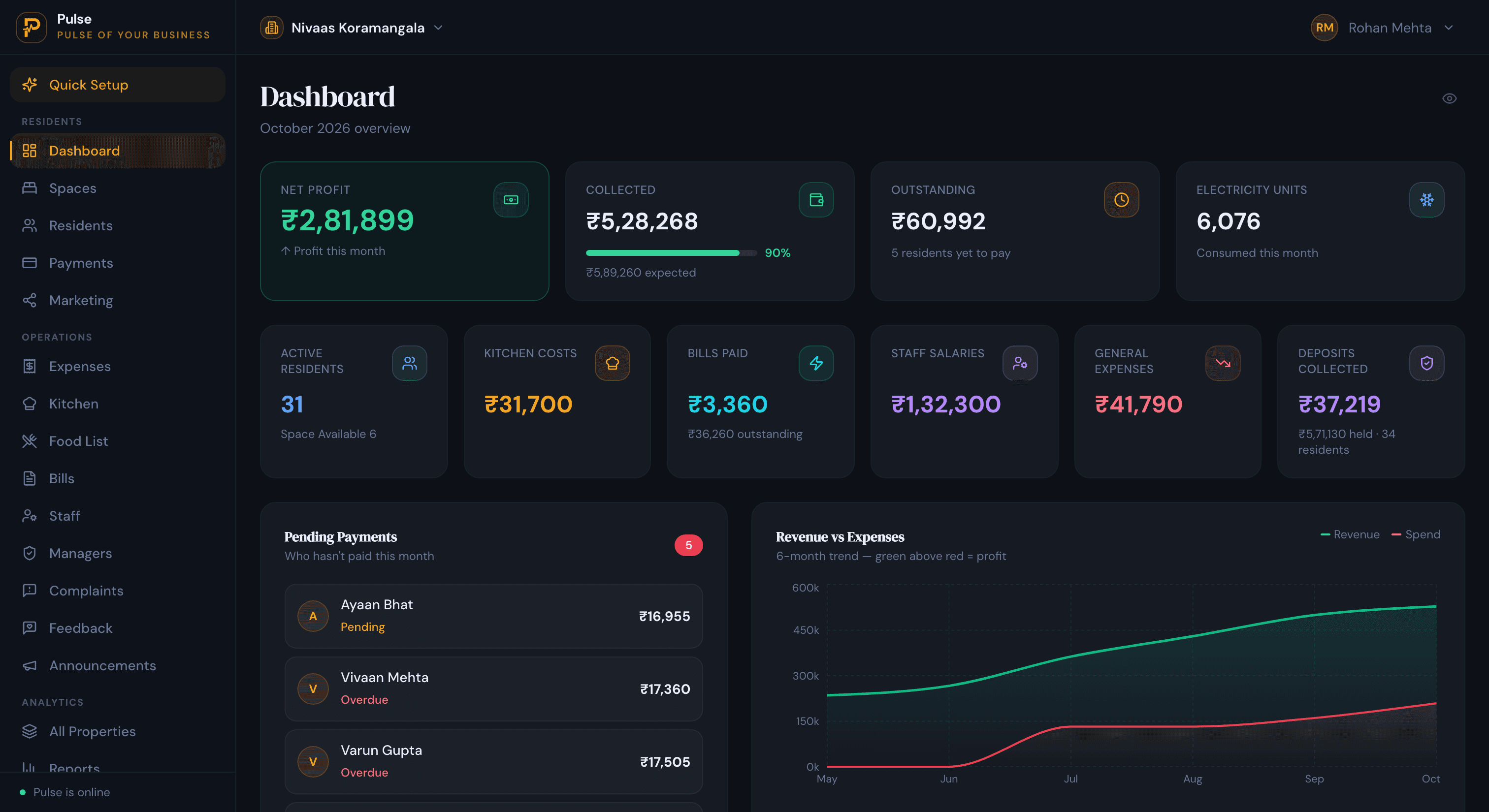
Task: Click the Bills Paid lightning icon
Action: click(x=816, y=363)
